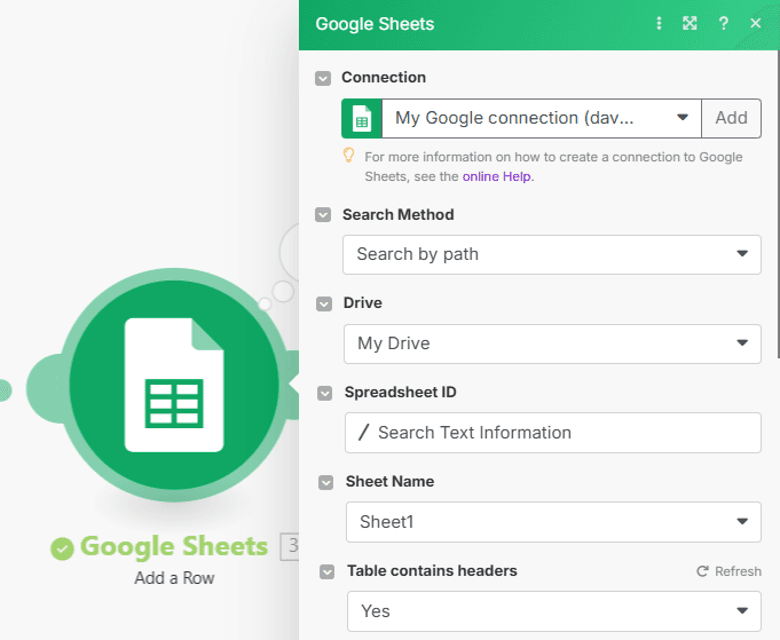Click the Google Sheets module icon on canvas

[173, 385]
